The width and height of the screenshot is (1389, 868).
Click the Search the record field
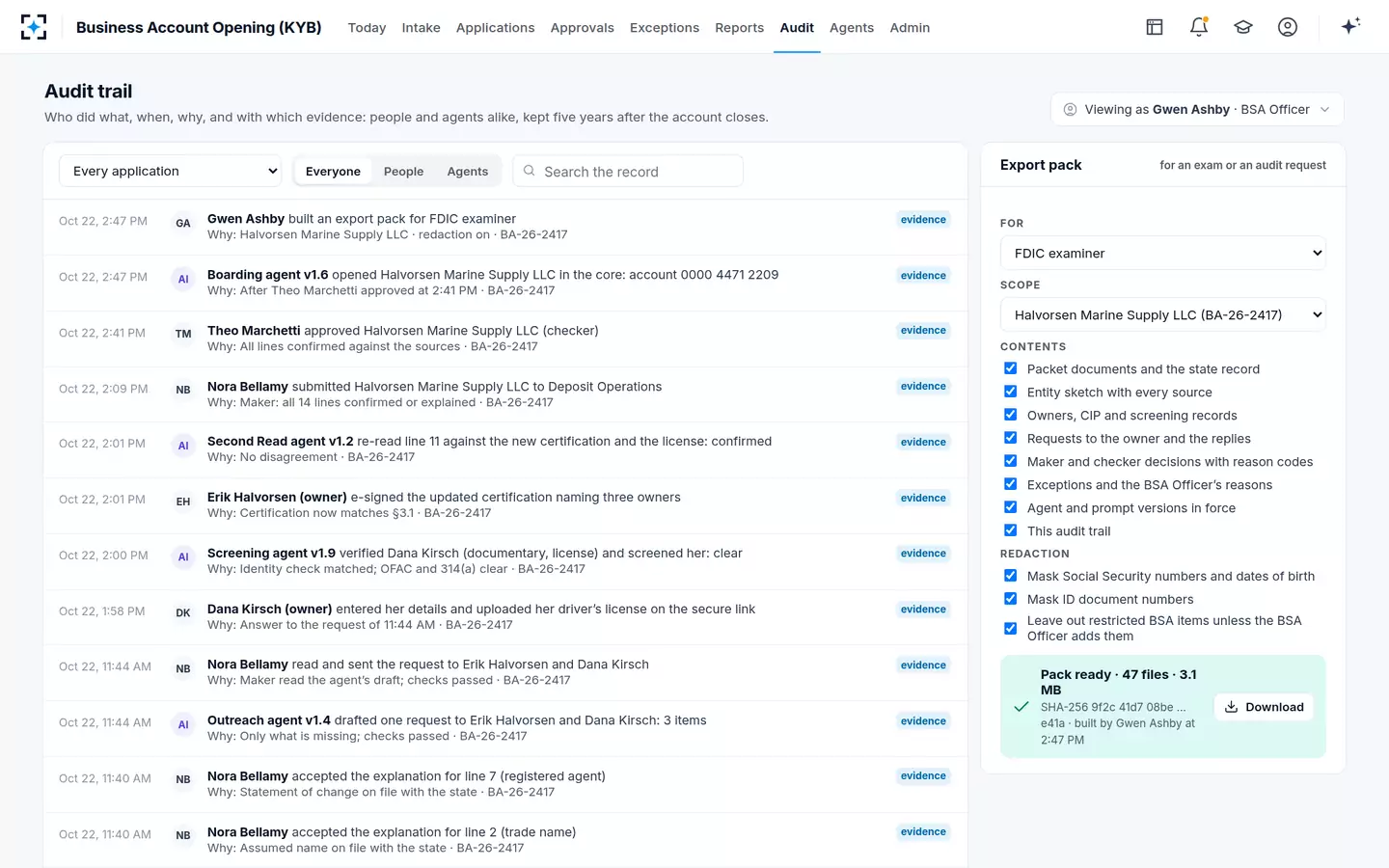[x=628, y=171]
